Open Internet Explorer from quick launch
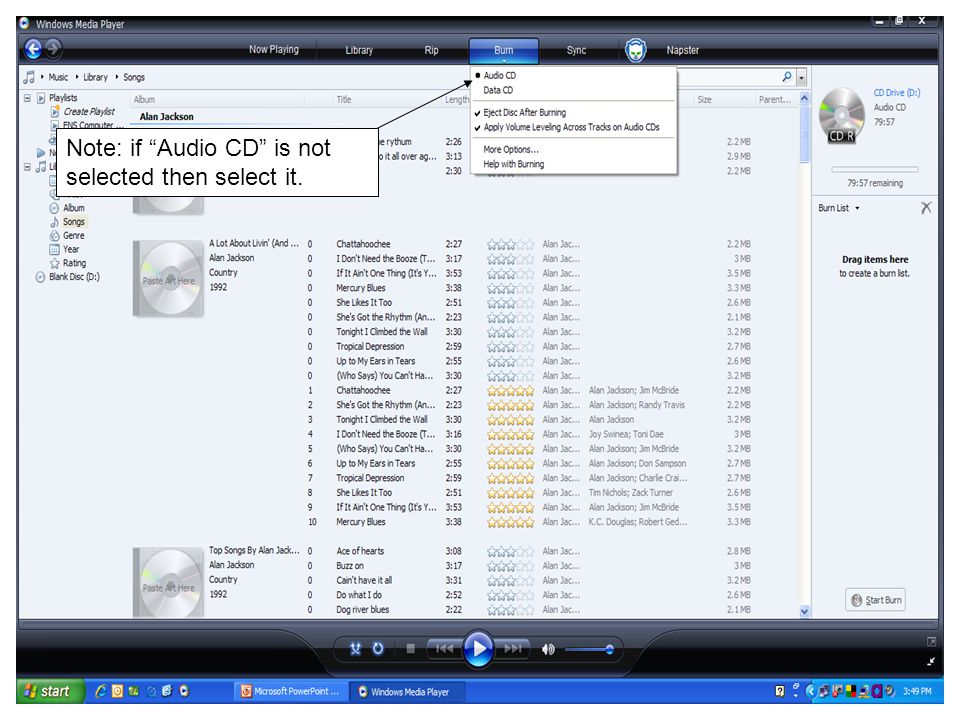Screen dimensions: 960x720 coord(101,691)
